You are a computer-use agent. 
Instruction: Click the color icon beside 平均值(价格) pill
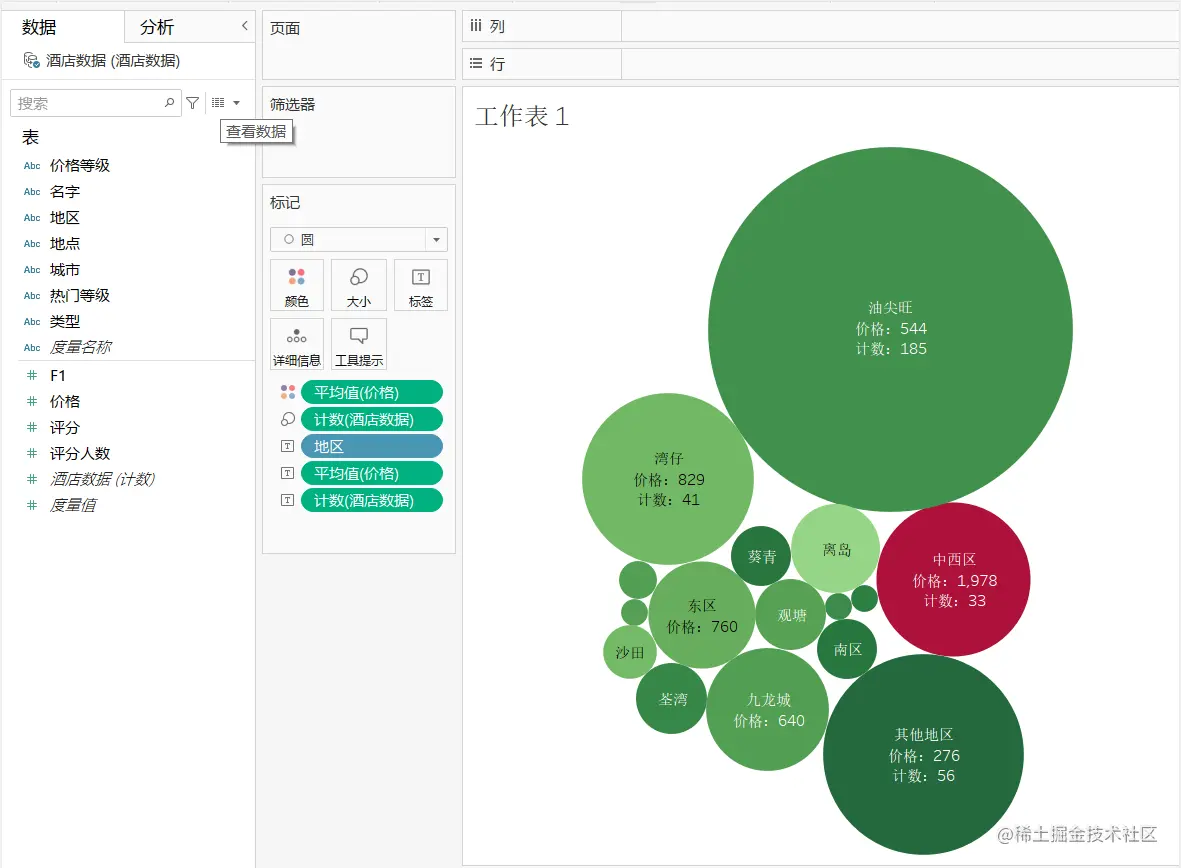coord(288,392)
